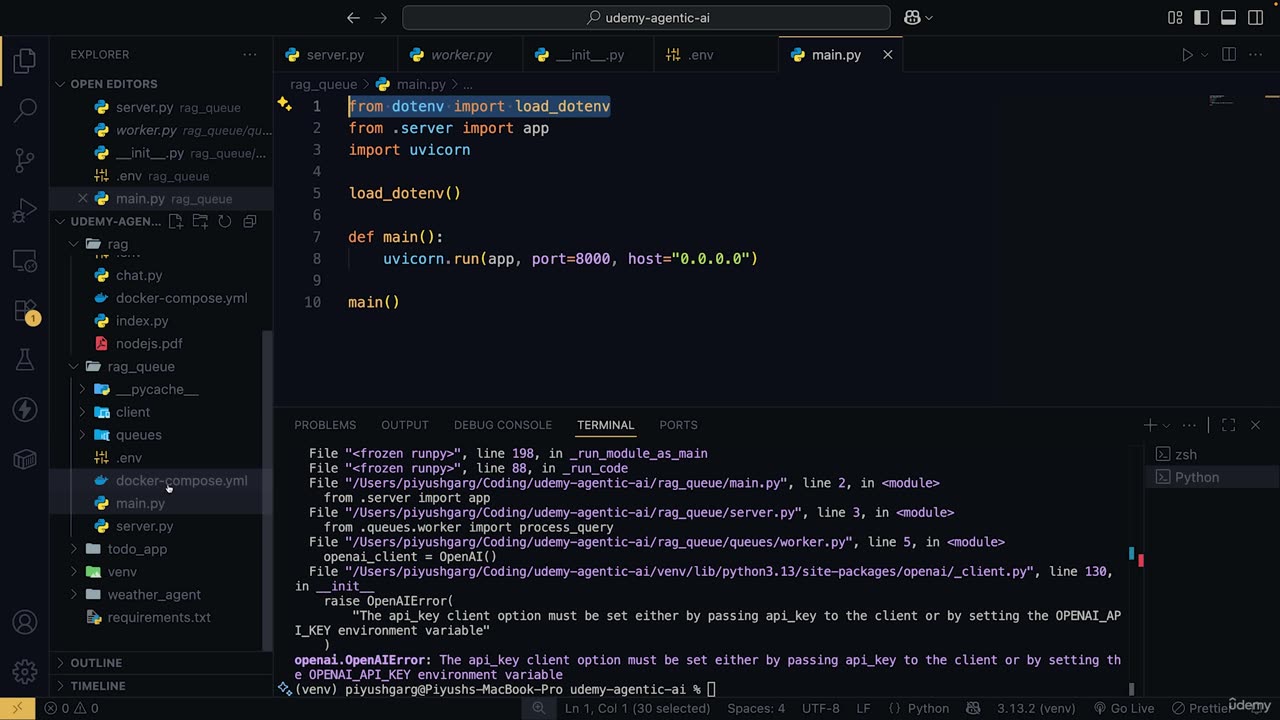Screen dimensions: 1280x720
Task: Open docker-compose.yml under rag_queue
Action: tap(181, 480)
